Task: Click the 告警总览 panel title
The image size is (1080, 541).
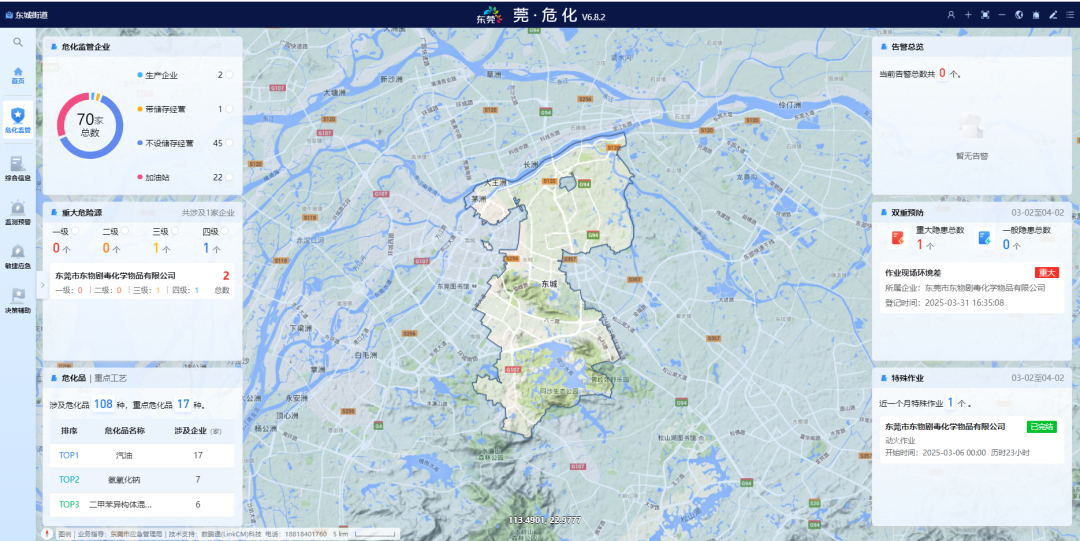Action: click(x=907, y=47)
